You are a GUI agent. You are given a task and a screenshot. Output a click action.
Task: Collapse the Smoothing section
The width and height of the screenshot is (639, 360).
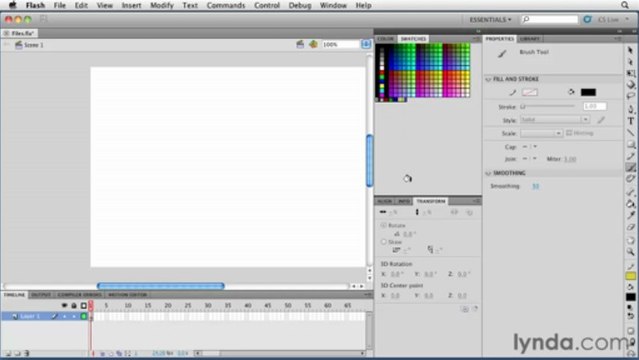click(488, 173)
